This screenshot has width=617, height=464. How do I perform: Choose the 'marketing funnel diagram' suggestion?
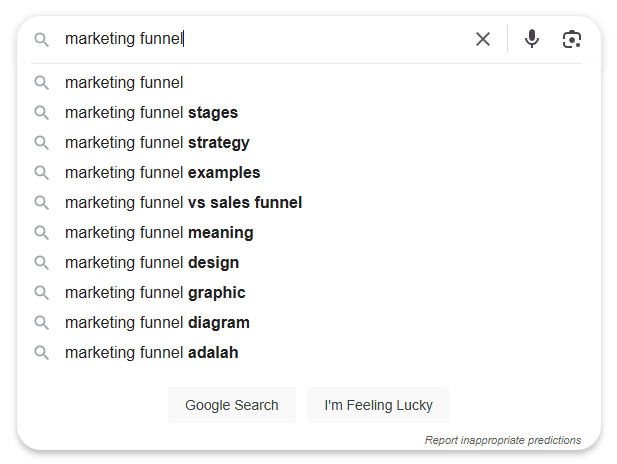pos(308,323)
